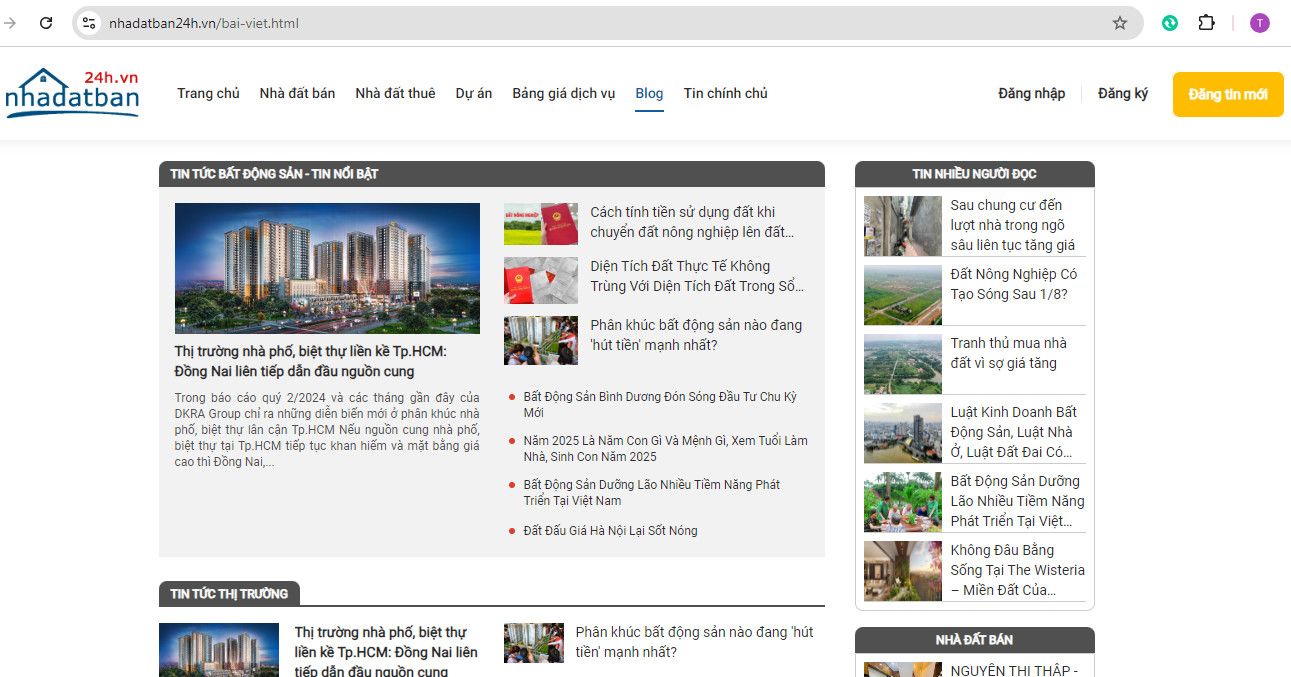Open Sau chung cư đến lượt nhà trong ngõ
This screenshot has width=1291, height=677.
pyautogui.click(x=1013, y=225)
